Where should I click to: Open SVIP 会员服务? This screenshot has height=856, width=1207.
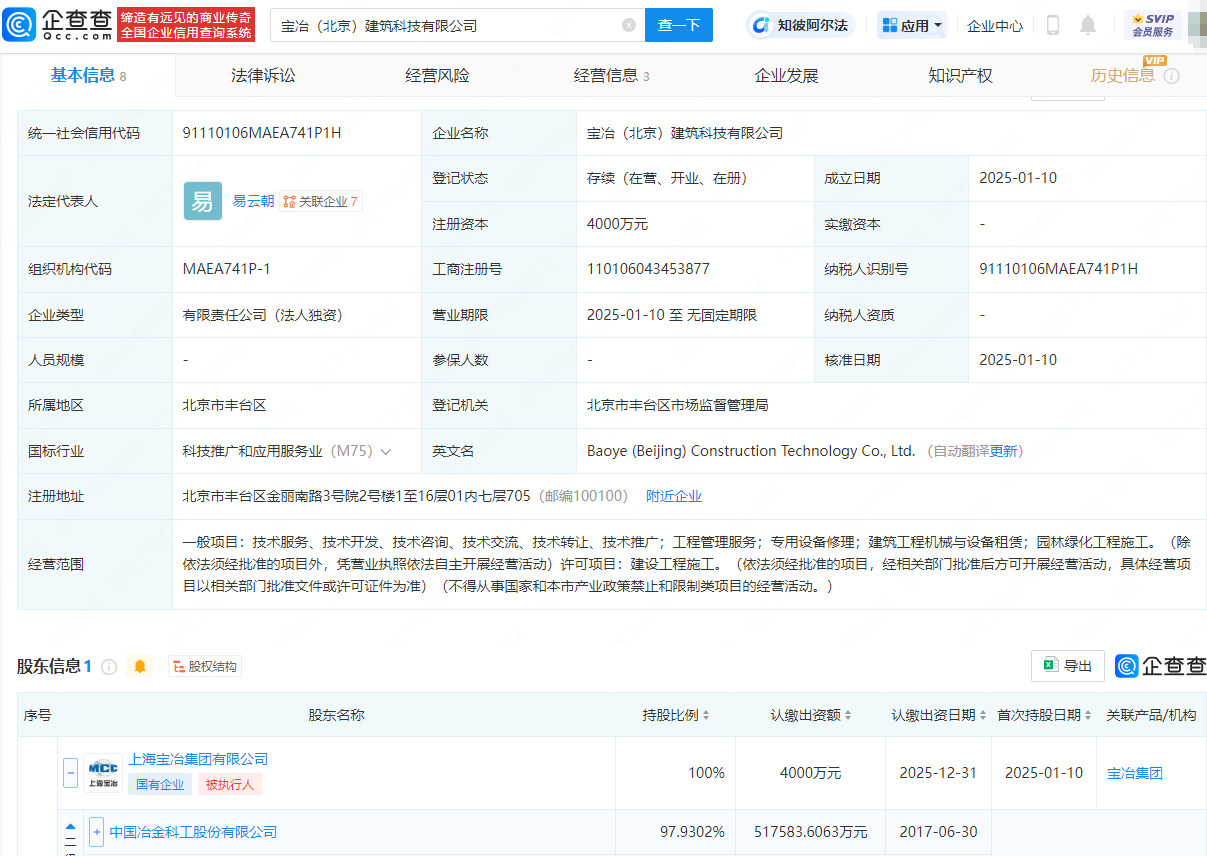(1154, 25)
